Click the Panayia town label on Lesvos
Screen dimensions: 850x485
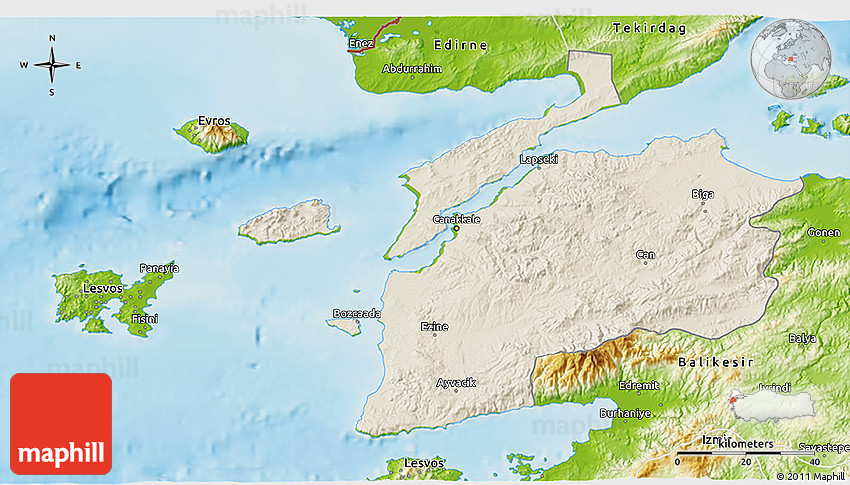(x=159, y=268)
